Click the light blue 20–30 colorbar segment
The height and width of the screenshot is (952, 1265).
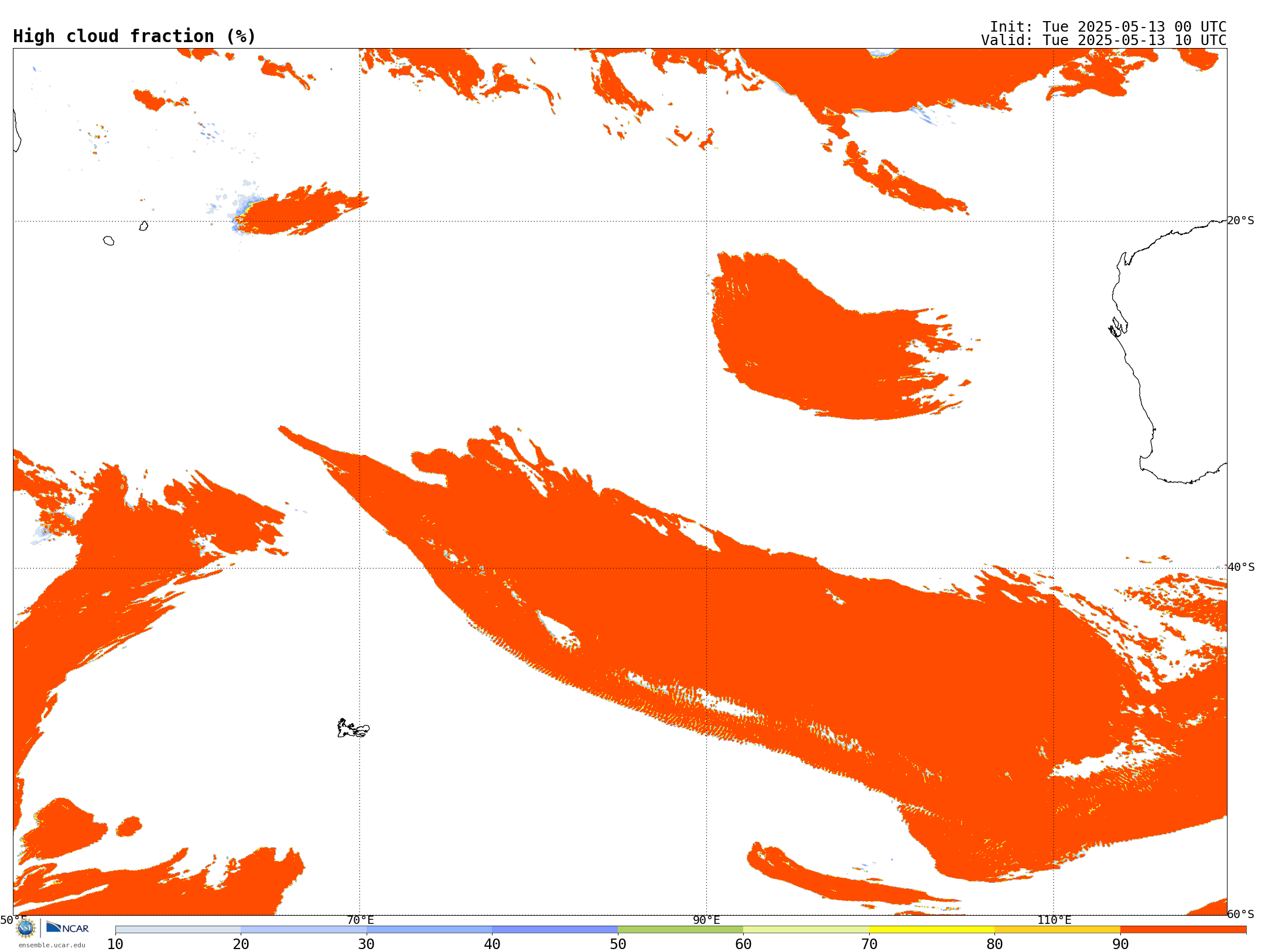tap(303, 930)
